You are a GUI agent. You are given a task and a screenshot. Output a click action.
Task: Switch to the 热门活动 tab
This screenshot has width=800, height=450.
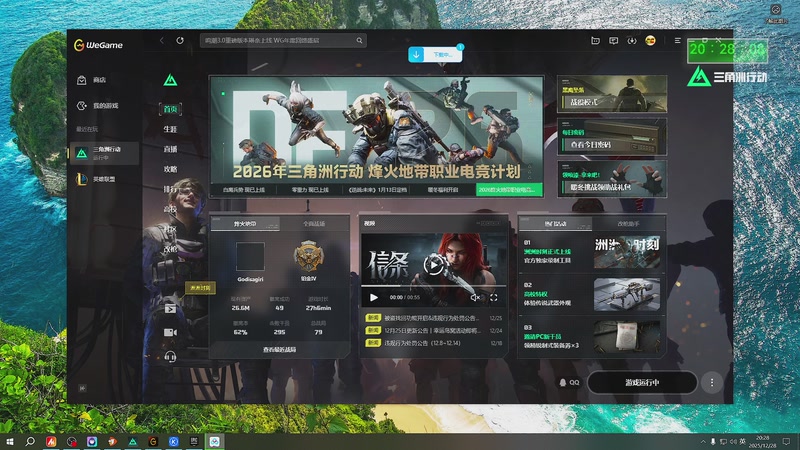coord(556,223)
